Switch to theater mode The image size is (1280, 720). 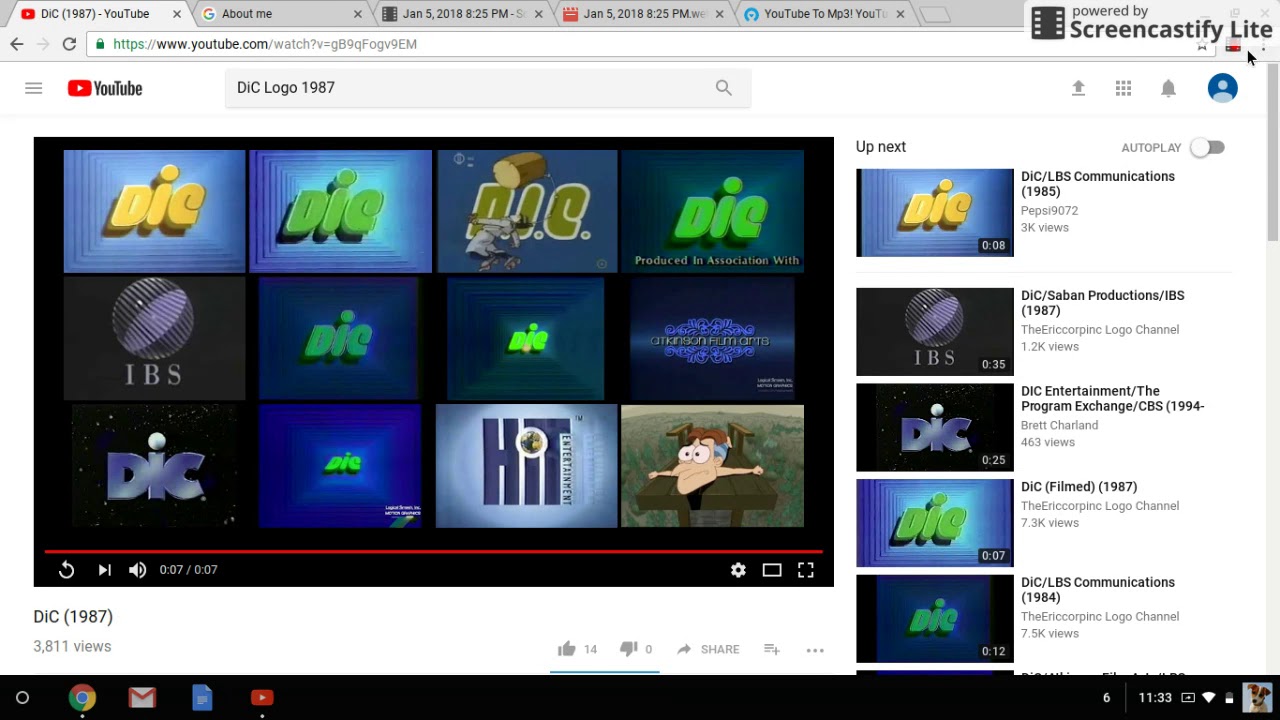(772, 570)
